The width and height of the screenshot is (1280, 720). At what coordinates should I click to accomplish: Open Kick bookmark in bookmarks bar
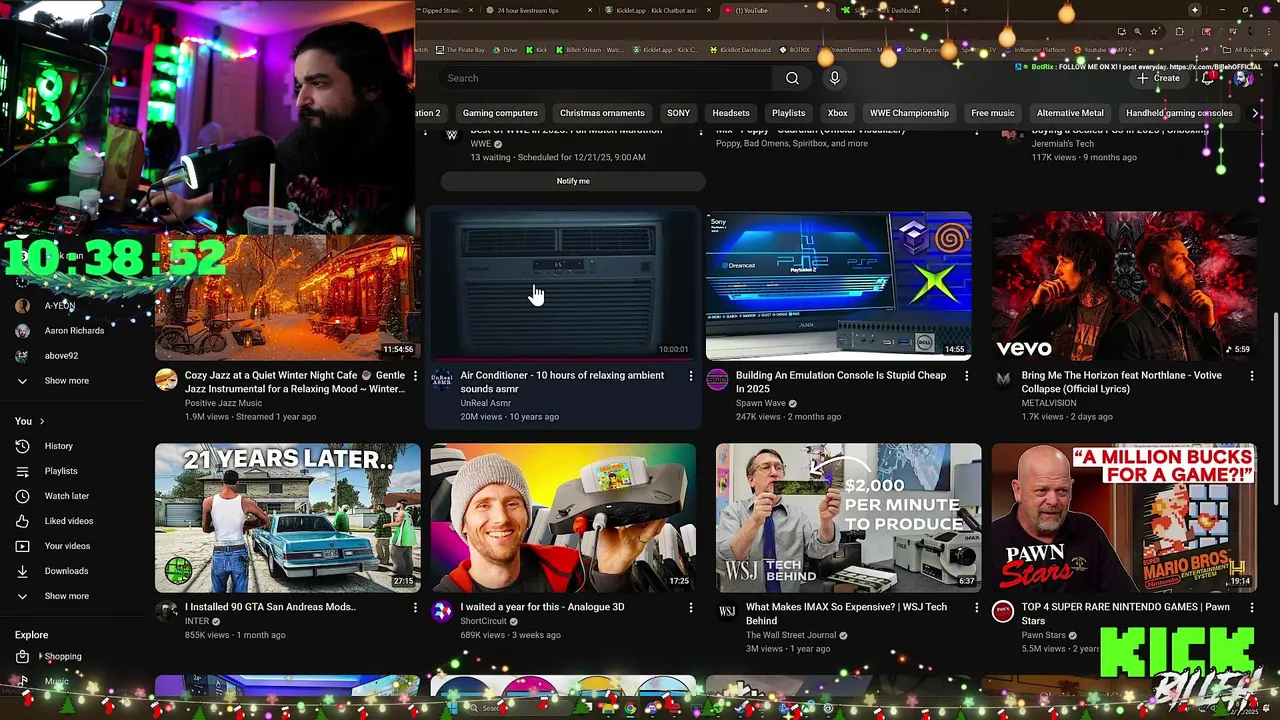(x=537, y=50)
